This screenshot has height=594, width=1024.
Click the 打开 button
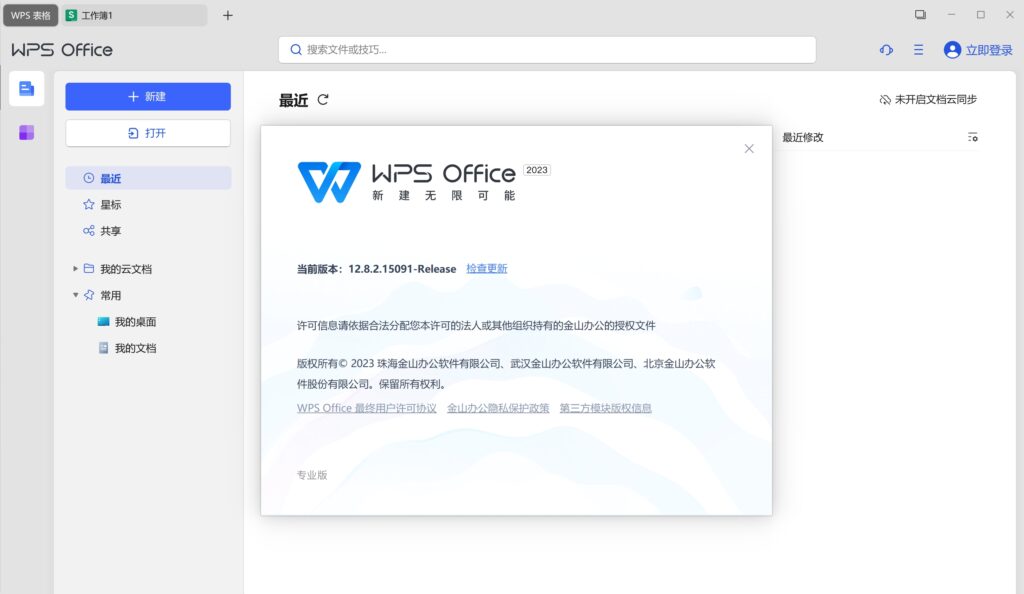click(148, 133)
